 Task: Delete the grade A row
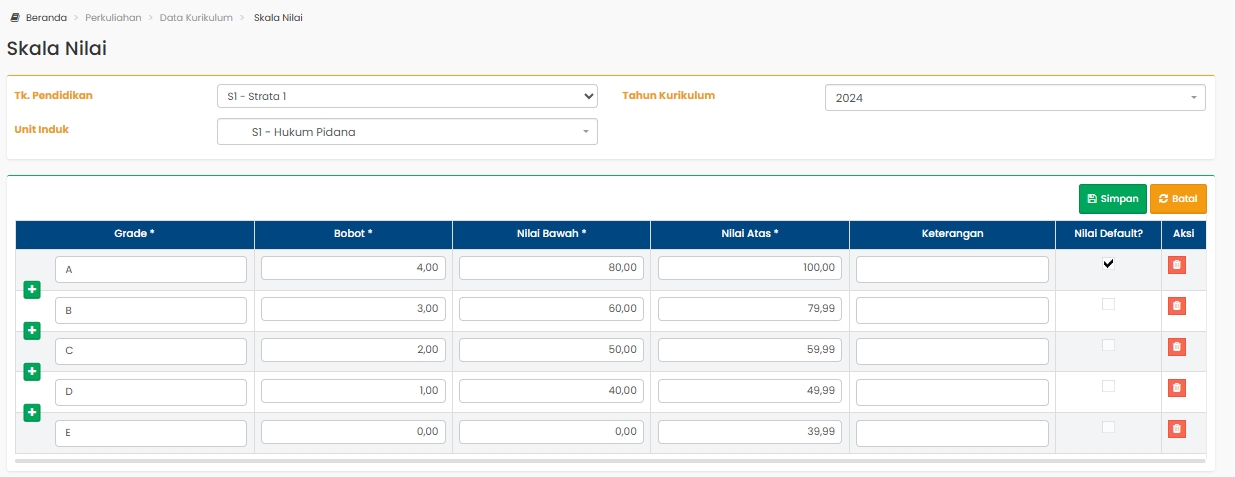[x=1177, y=265]
